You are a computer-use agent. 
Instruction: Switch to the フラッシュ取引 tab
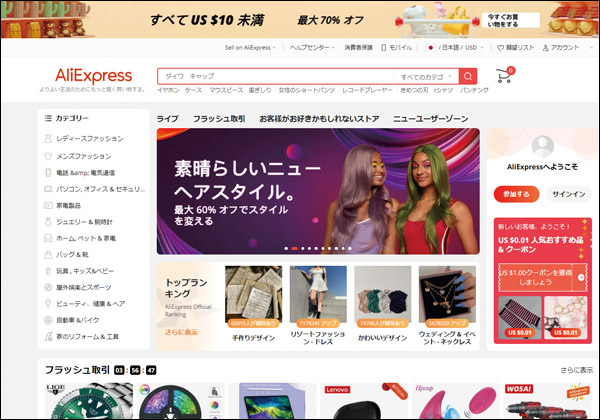click(219, 119)
